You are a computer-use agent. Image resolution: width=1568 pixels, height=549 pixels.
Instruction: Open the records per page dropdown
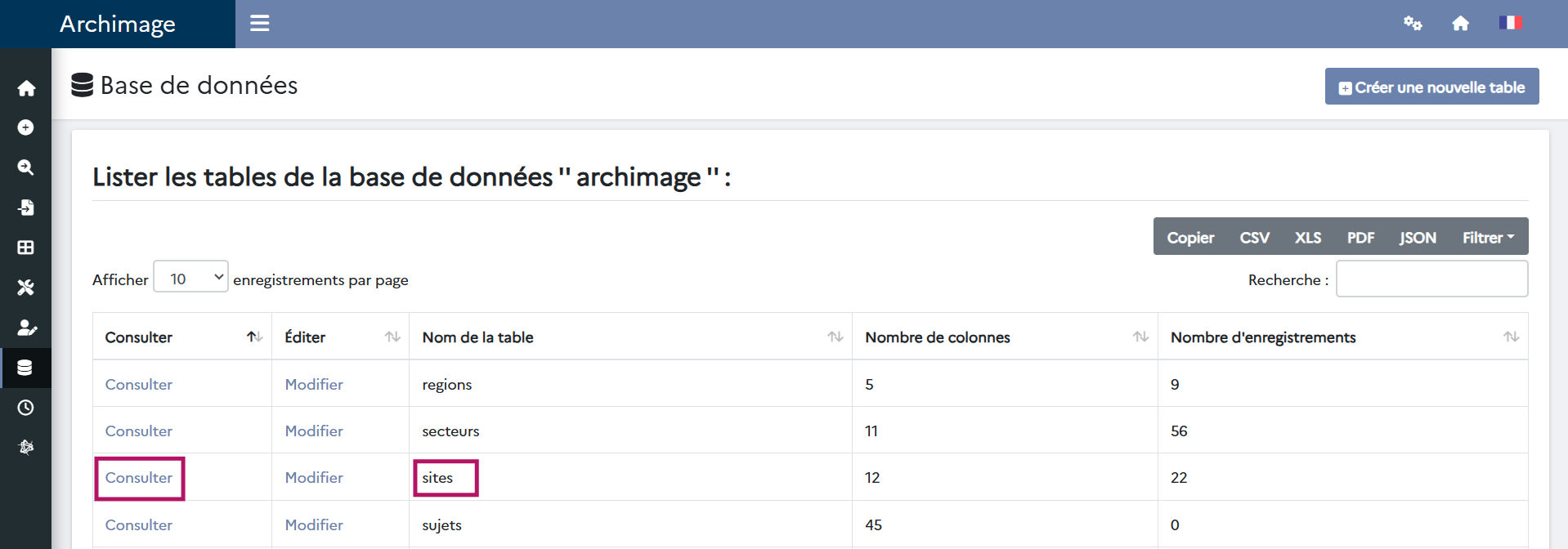[190, 279]
